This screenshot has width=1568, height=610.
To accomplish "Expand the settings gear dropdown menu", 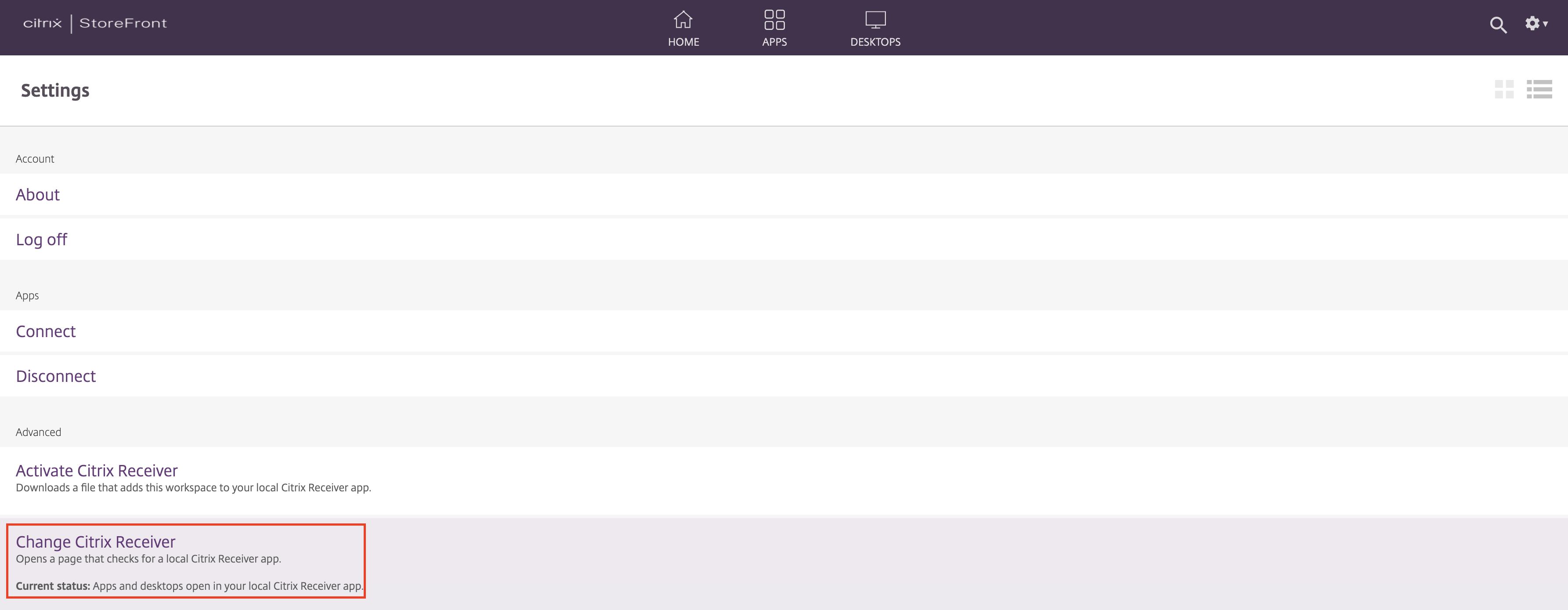I will [1536, 24].
